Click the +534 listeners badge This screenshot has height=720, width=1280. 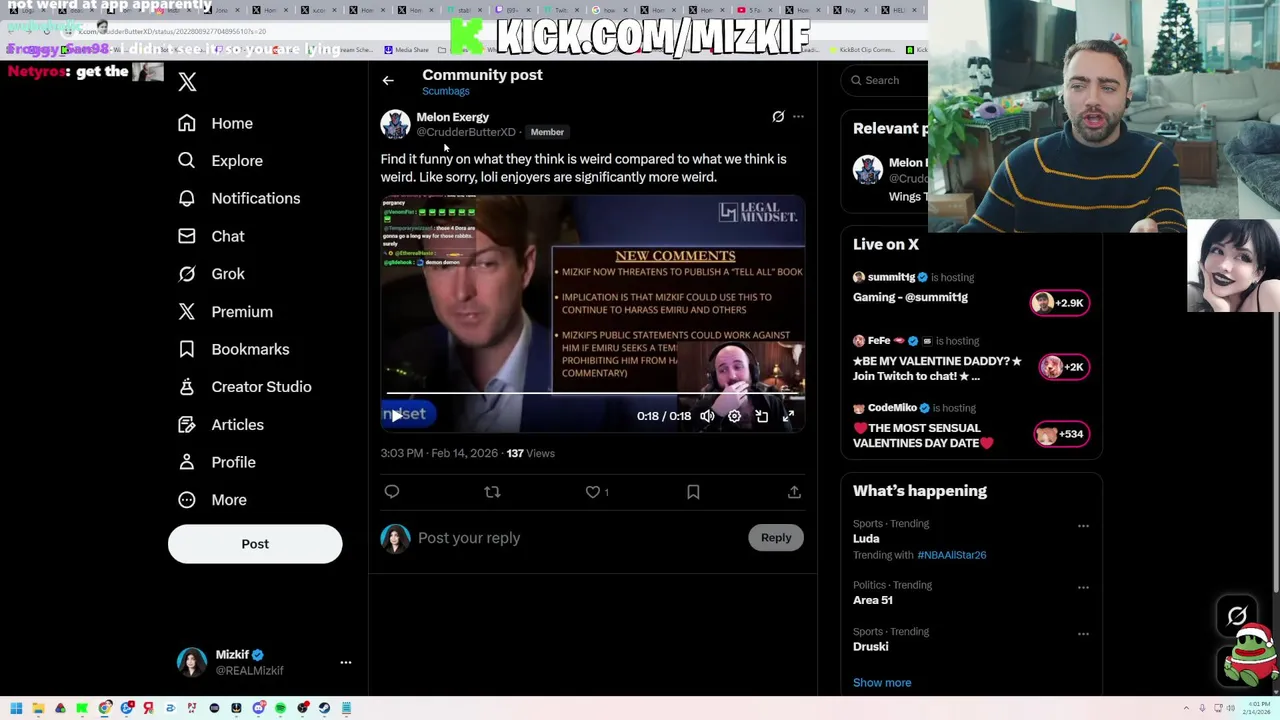tap(1061, 434)
